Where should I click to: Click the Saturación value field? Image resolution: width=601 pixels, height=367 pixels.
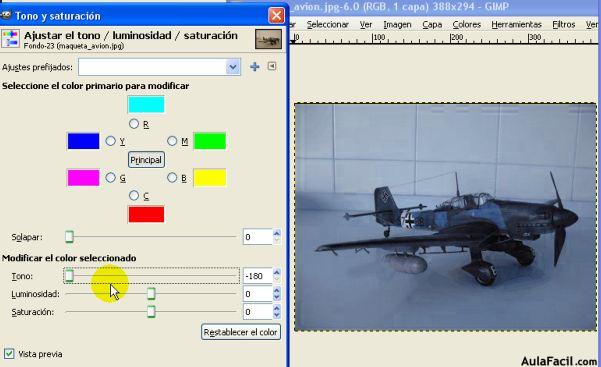click(258, 312)
